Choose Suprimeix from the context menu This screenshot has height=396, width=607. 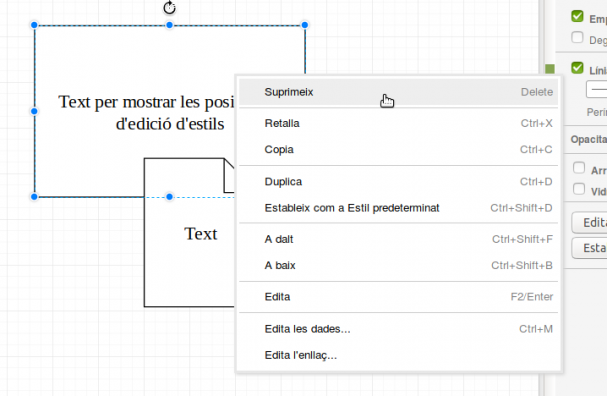[x=398, y=92]
